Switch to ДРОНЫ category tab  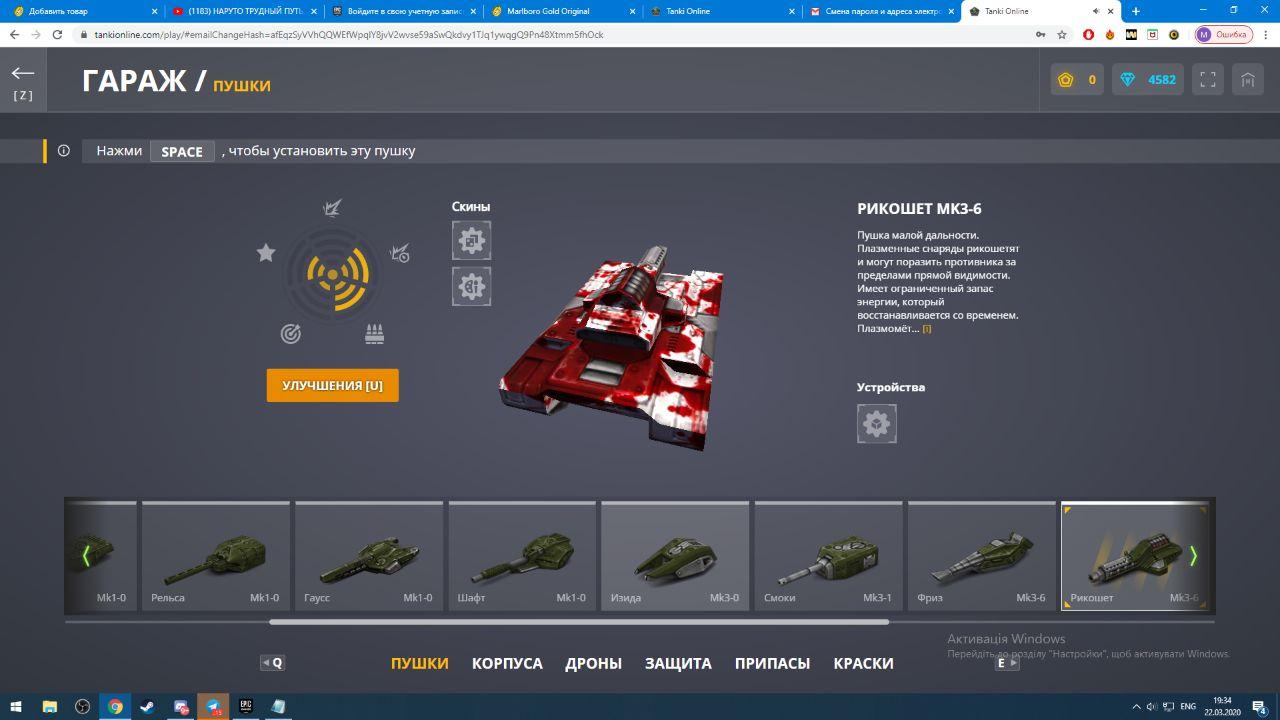pyautogui.click(x=593, y=663)
